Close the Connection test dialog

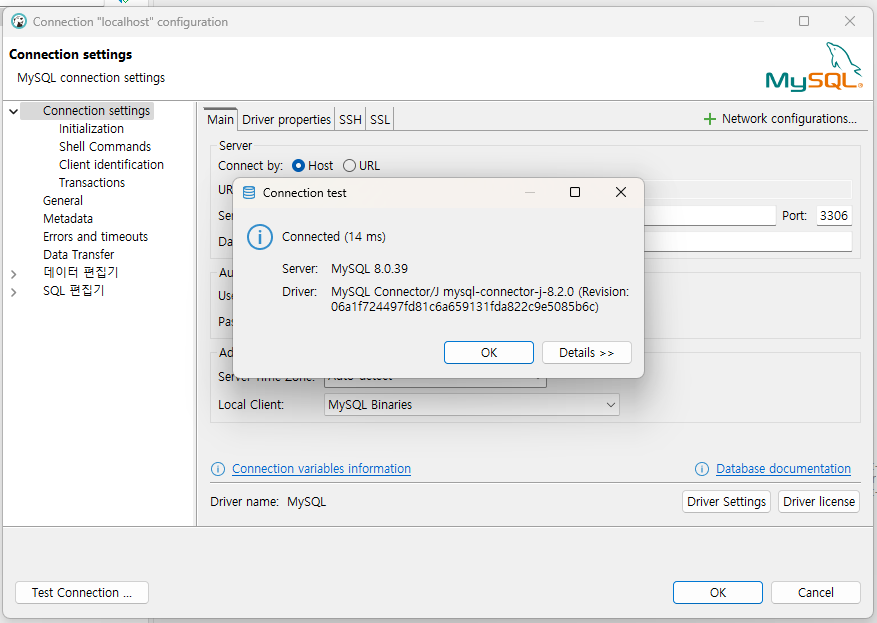(x=621, y=192)
